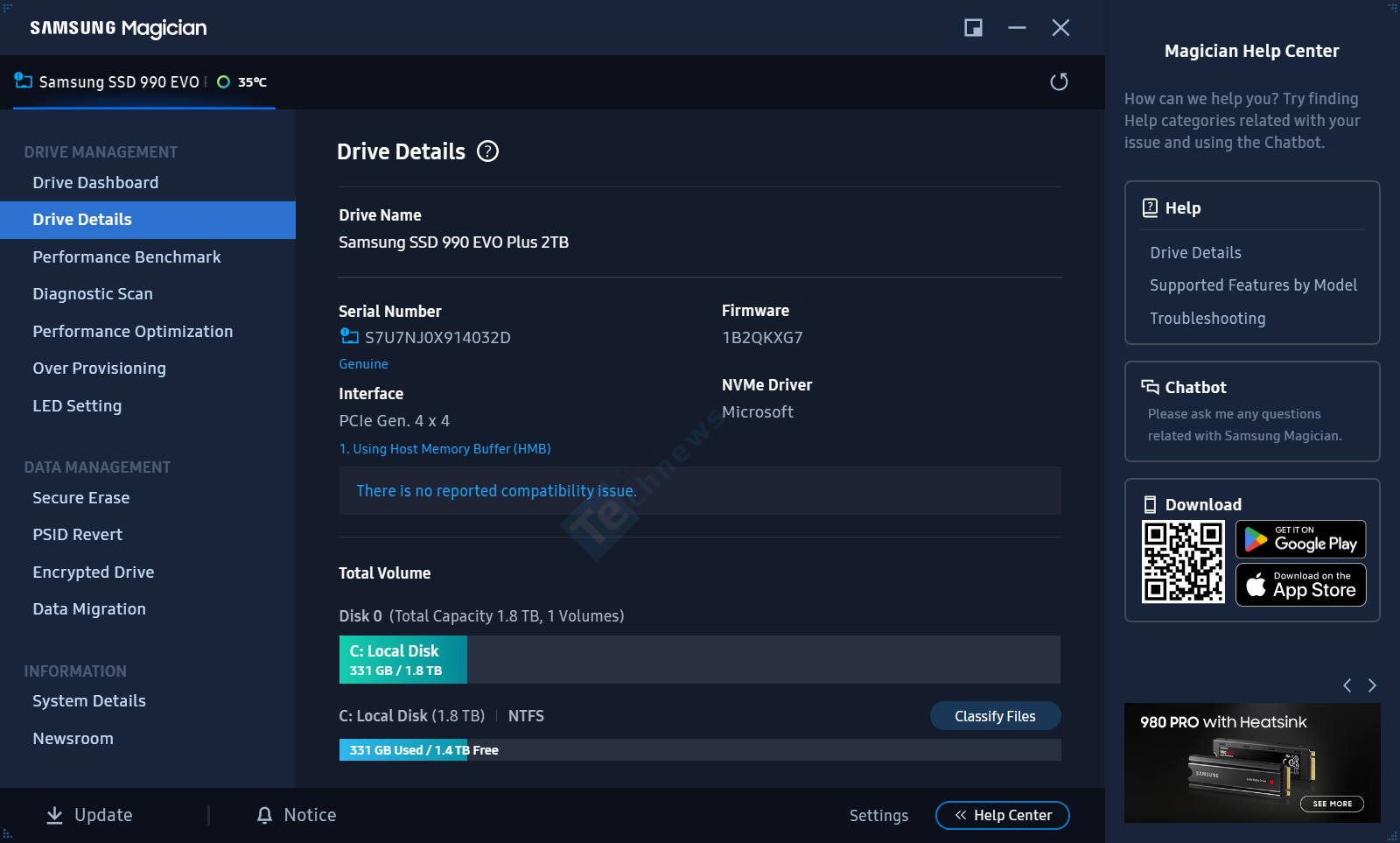Click the no reported compatibility issue message
Viewport: 1400px width, 843px height.
496,491
